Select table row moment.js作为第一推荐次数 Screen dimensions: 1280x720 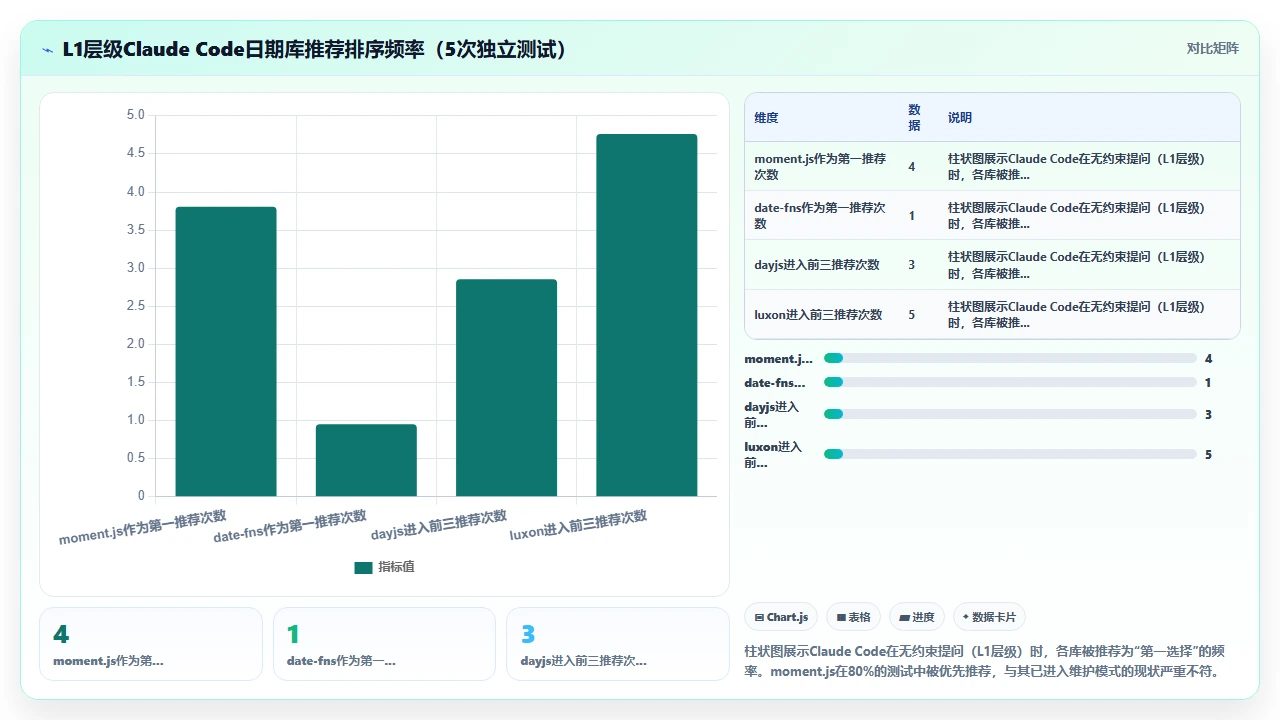[992, 166]
